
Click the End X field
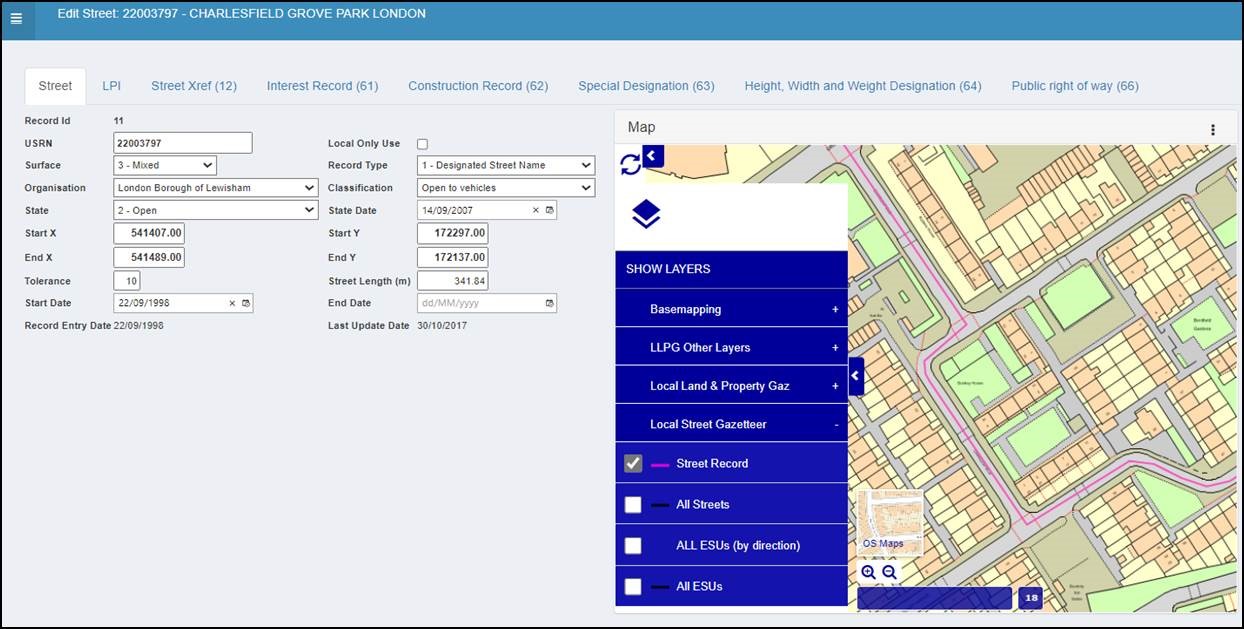pos(149,257)
